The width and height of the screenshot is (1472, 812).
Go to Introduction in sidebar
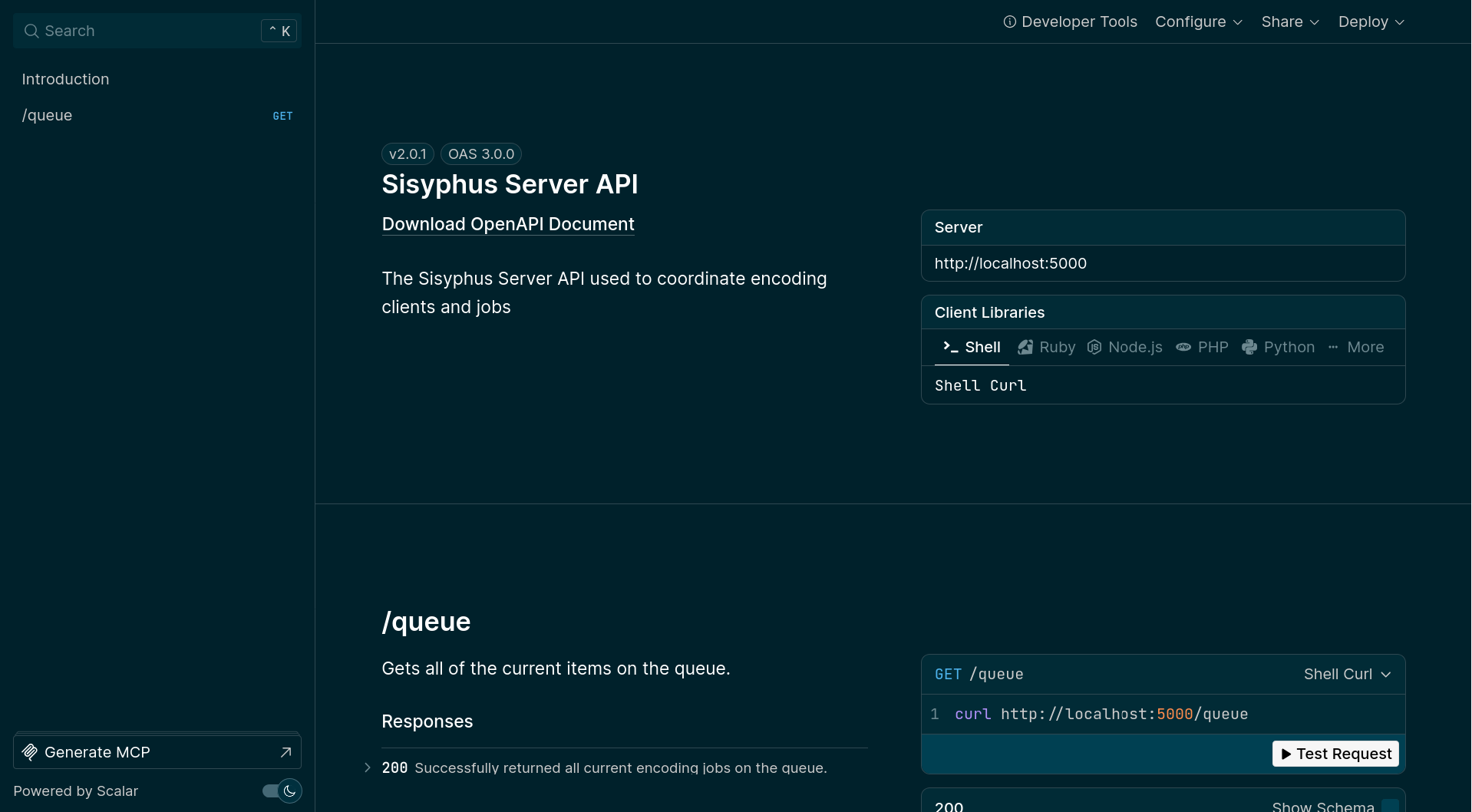65,79
